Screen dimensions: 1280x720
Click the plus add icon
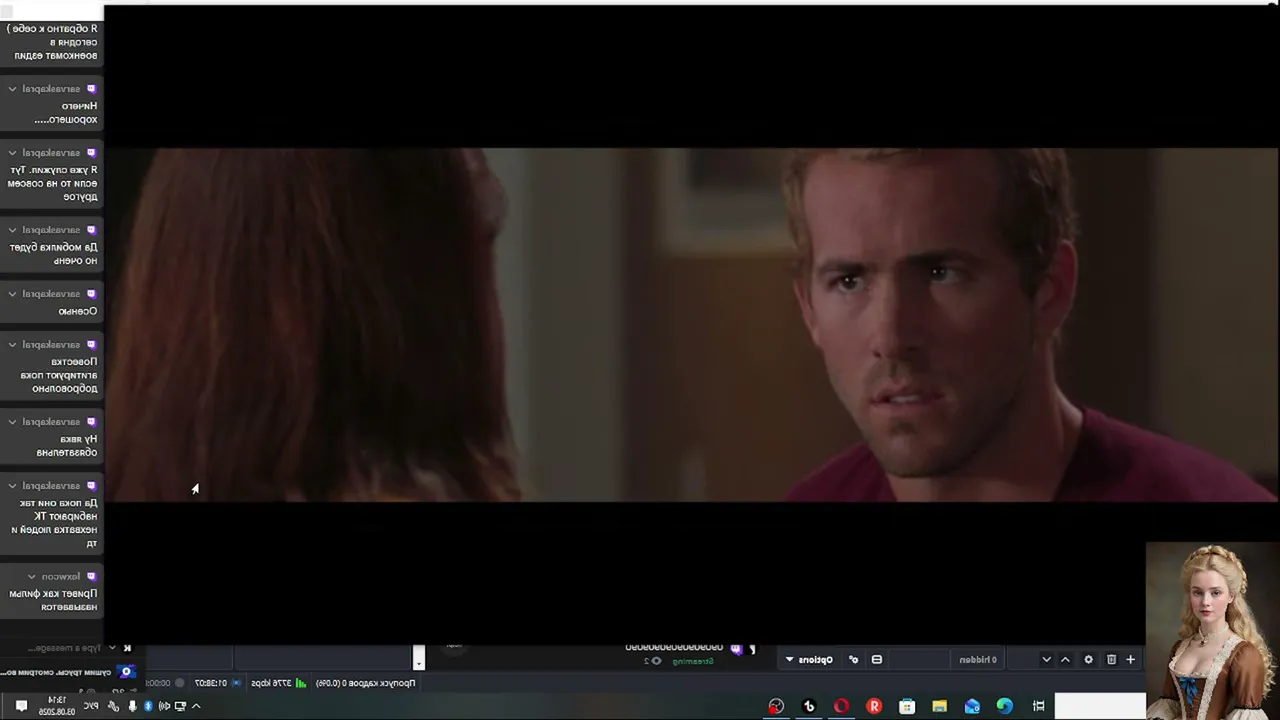1131,660
